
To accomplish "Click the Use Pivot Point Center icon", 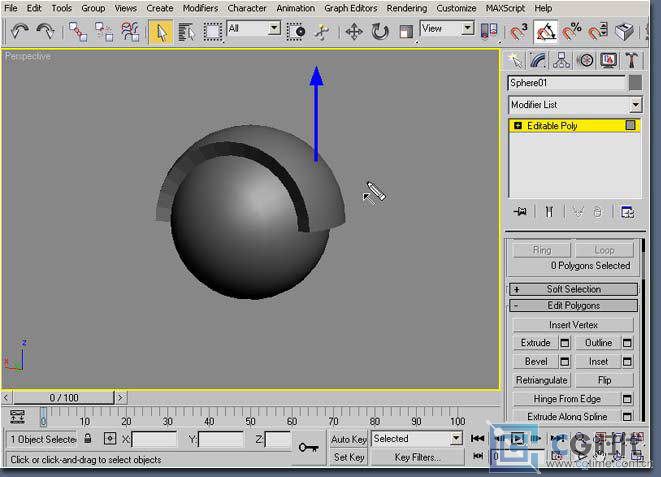I will tap(489, 32).
